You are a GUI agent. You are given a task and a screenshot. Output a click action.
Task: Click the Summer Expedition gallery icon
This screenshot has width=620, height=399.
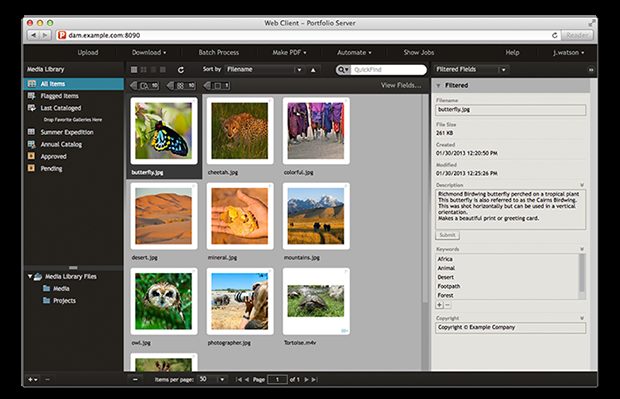(32, 132)
